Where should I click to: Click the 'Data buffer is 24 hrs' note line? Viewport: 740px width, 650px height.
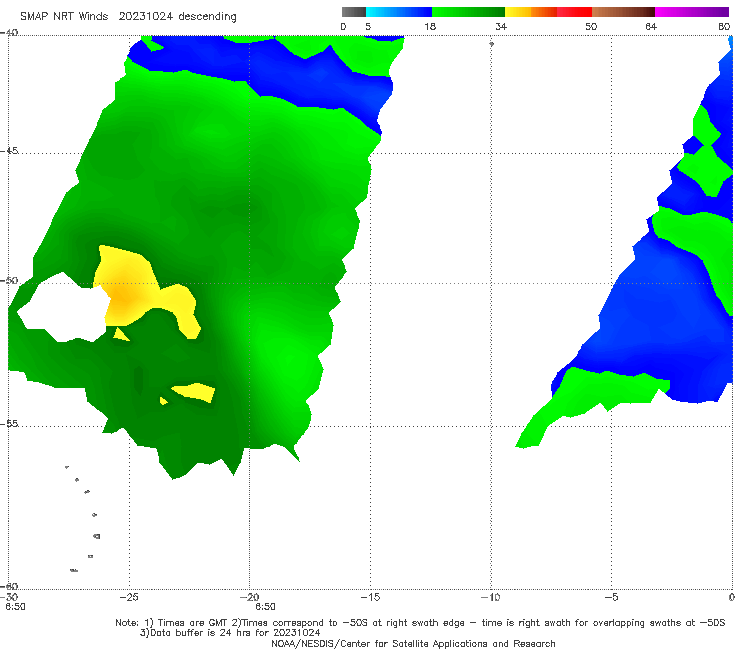point(230,633)
